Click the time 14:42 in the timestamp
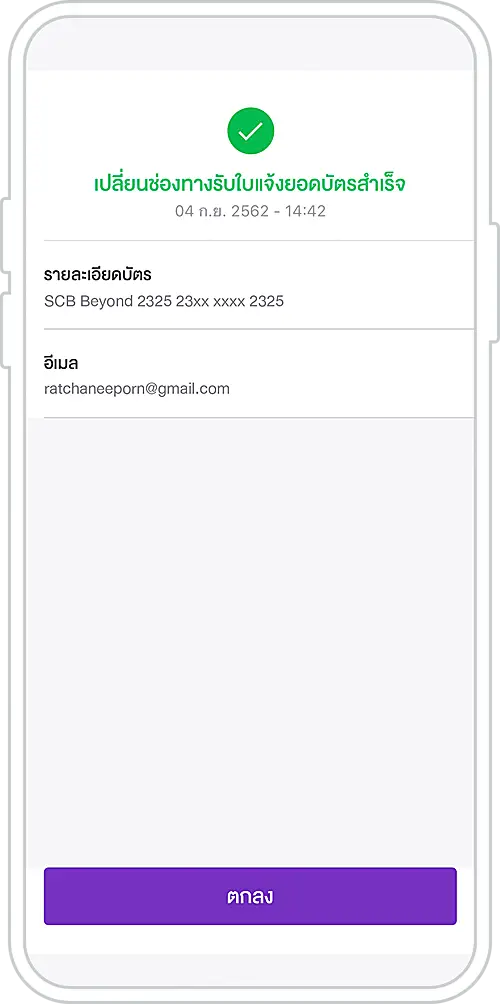500x1004 pixels. coord(306,211)
